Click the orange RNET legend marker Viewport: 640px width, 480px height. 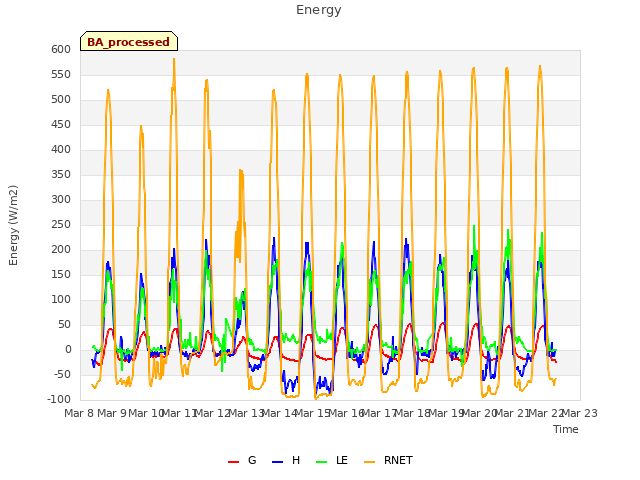(x=369, y=462)
